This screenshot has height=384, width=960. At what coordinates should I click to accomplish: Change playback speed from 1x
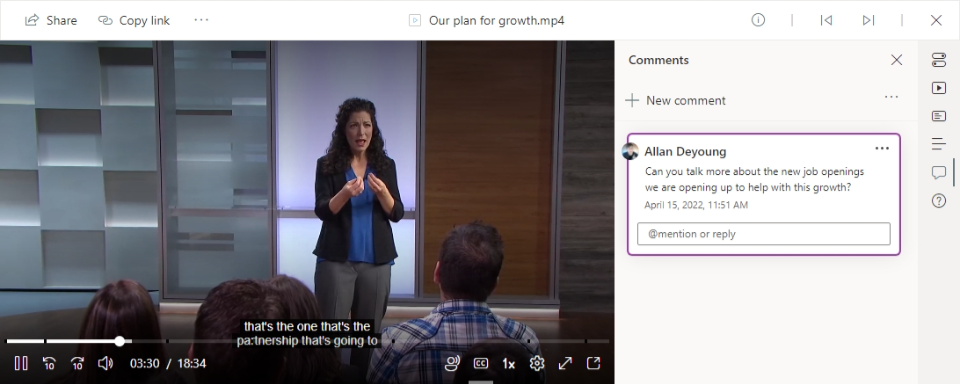[x=508, y=364]
